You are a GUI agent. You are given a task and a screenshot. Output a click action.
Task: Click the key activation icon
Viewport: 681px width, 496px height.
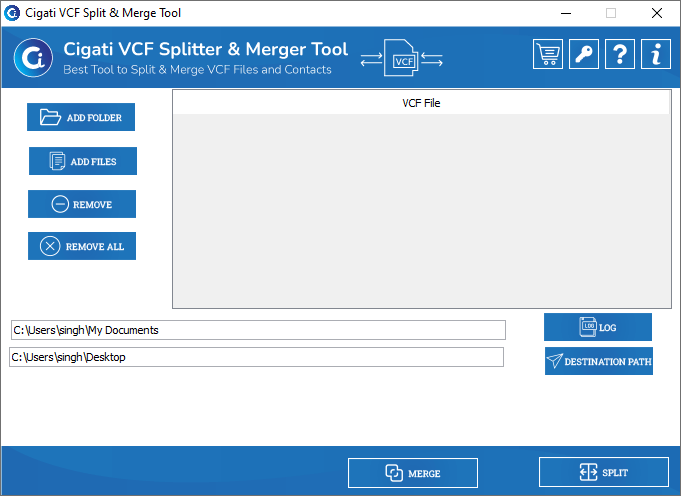(x=584, y=54)
